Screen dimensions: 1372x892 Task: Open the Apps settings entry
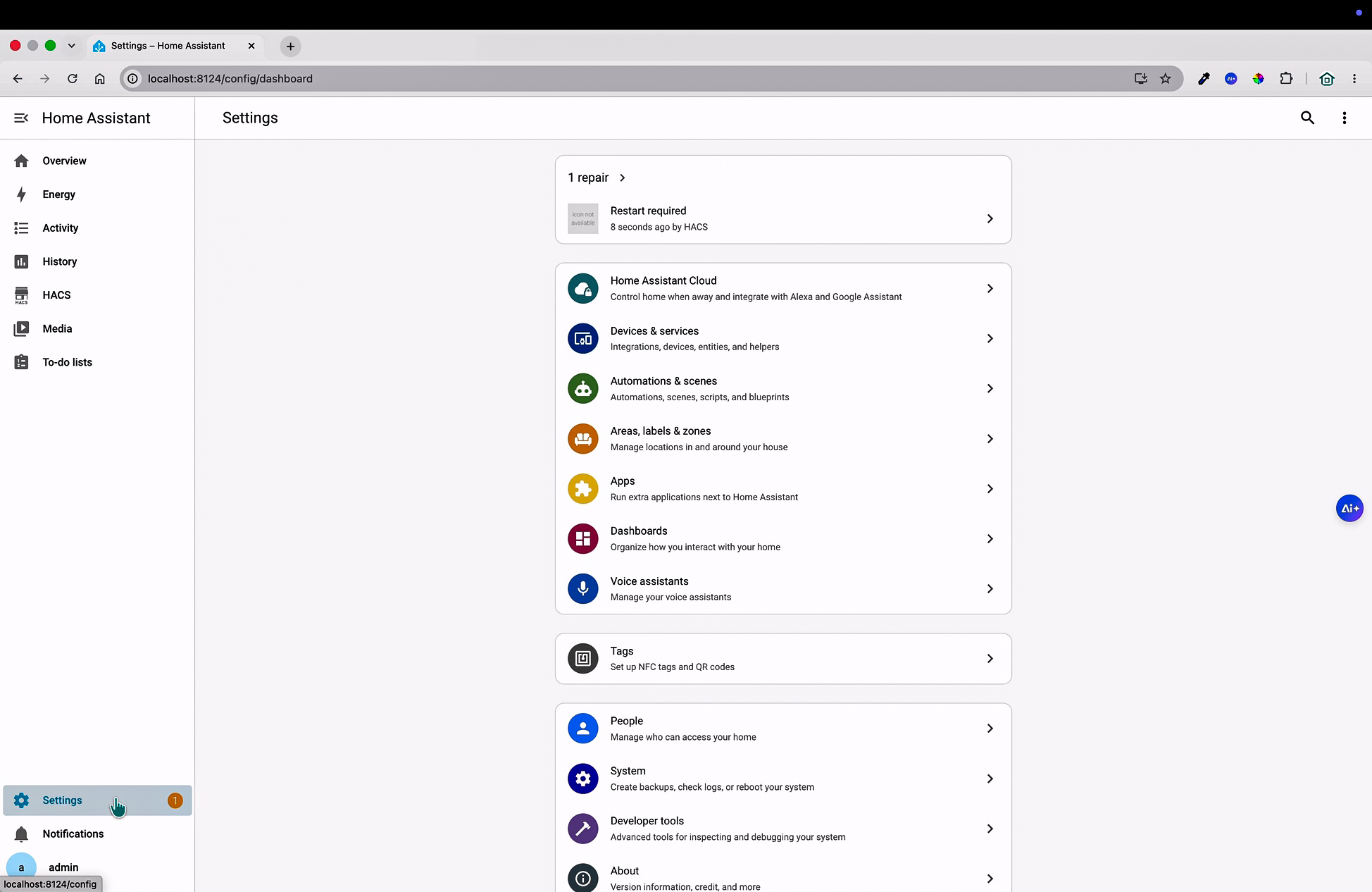coord(783,489)
